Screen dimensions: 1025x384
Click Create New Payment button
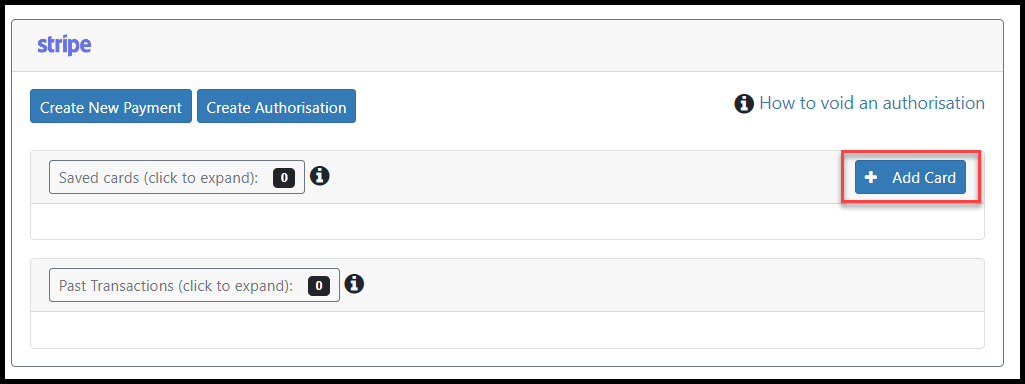(110, 106)
